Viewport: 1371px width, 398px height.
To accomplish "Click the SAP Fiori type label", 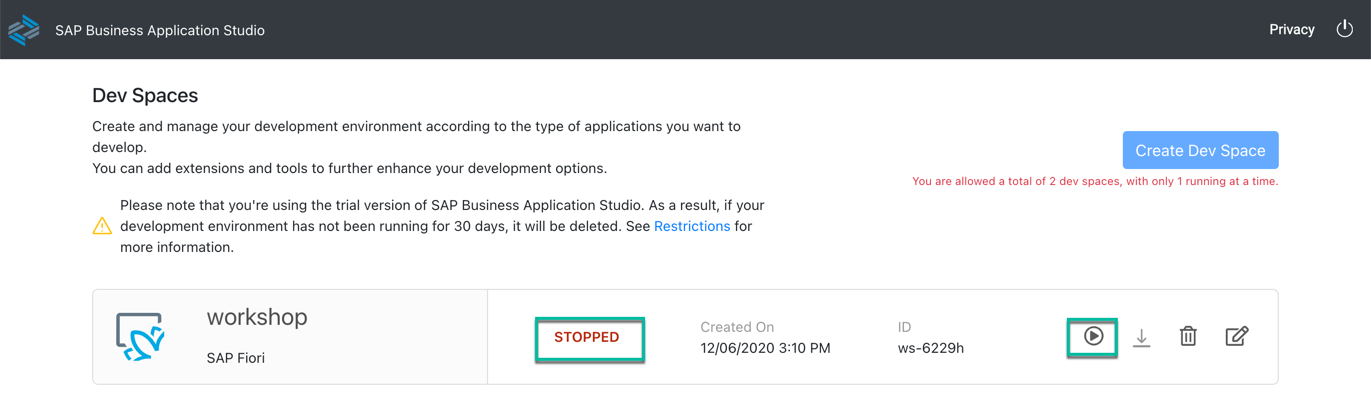I will pos(236,358).
